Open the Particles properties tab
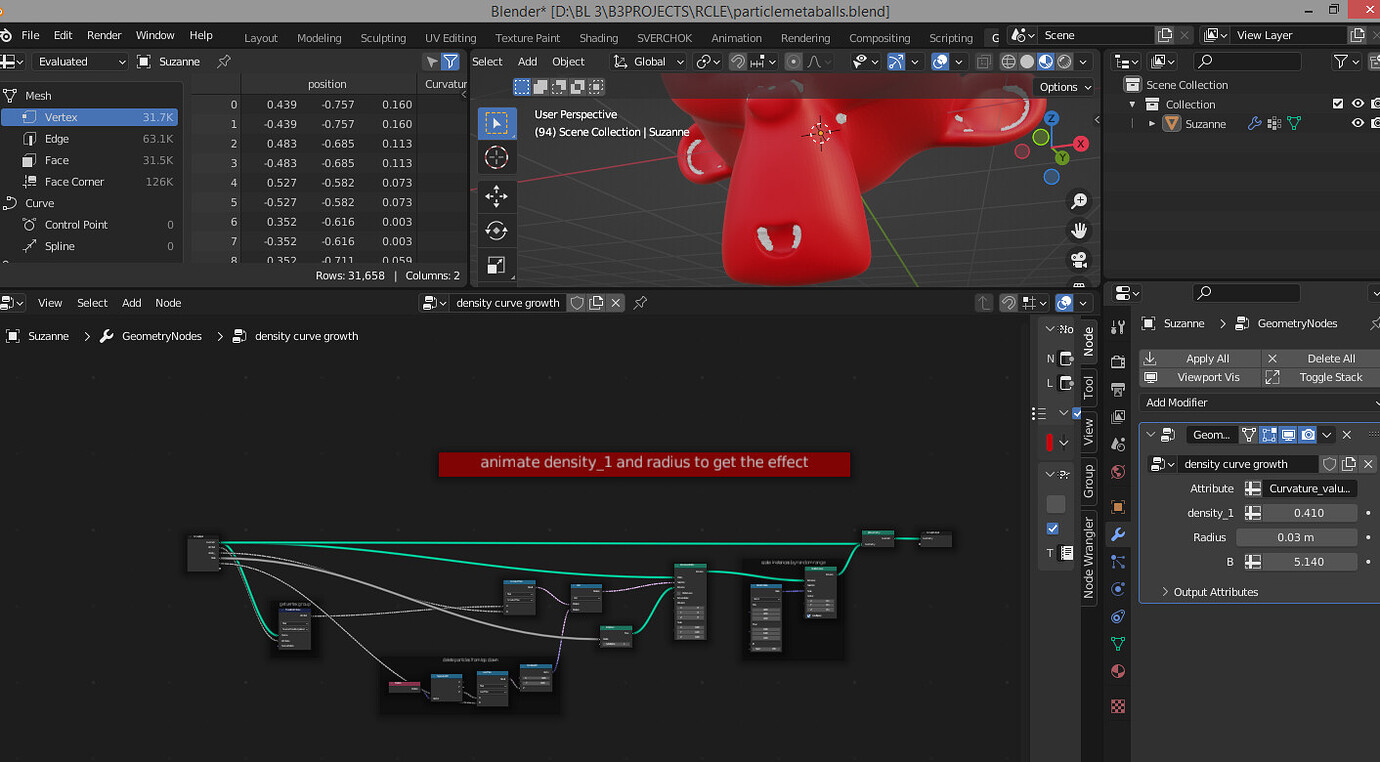Viewport: 1380px width, 762px height. coord(1118,562)
